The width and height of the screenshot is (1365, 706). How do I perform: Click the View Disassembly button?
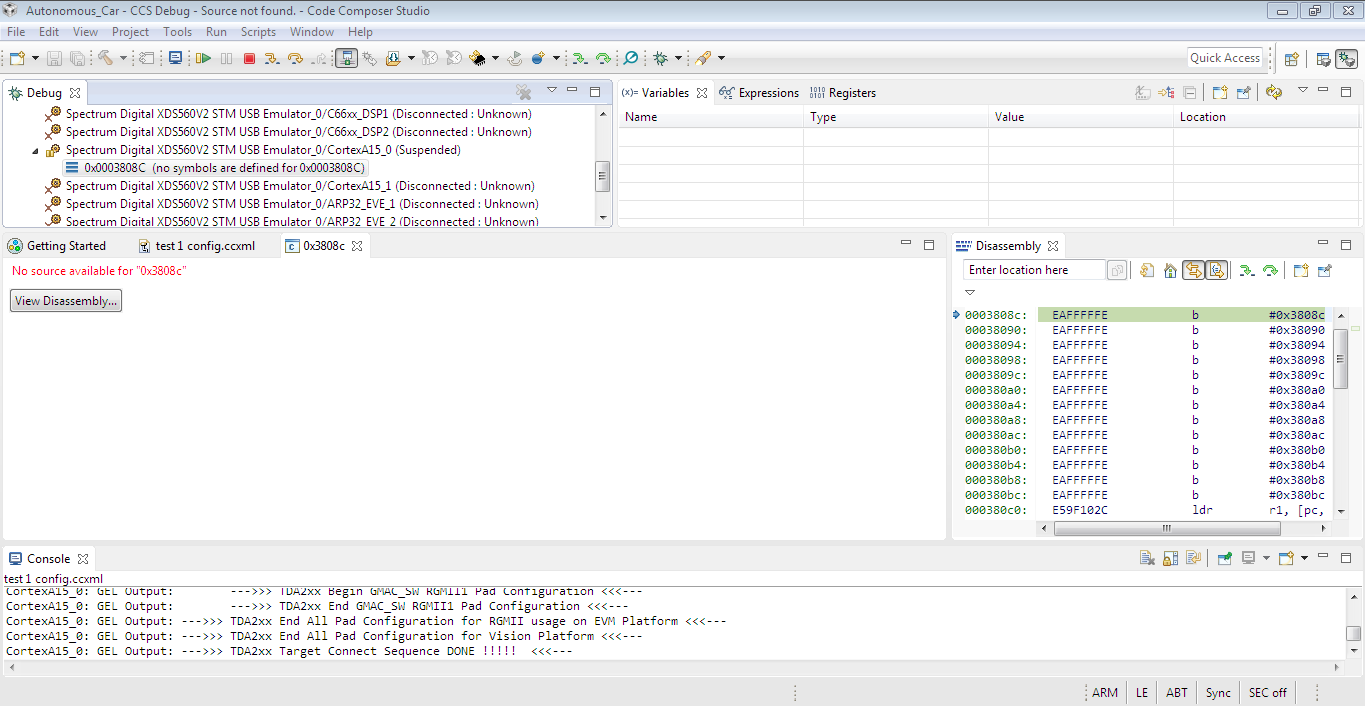tap(66, 301)
